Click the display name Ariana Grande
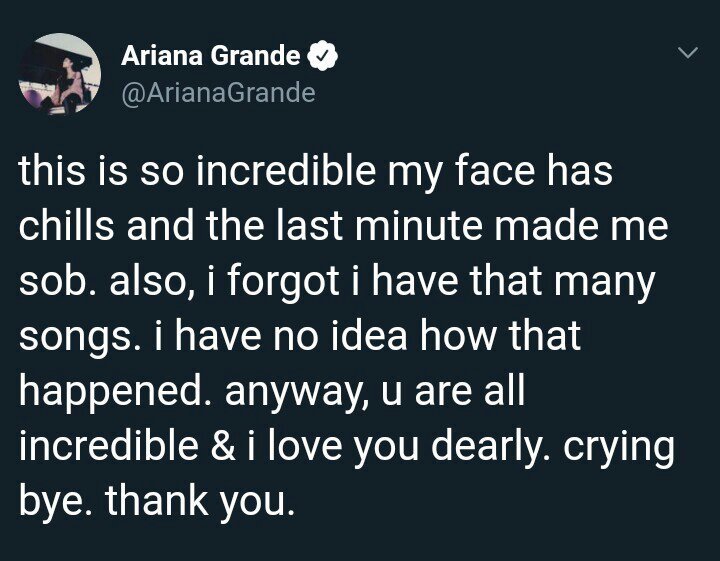Viewport: 720px width, 561px height. pyautogui.click(x=211, y=56)
